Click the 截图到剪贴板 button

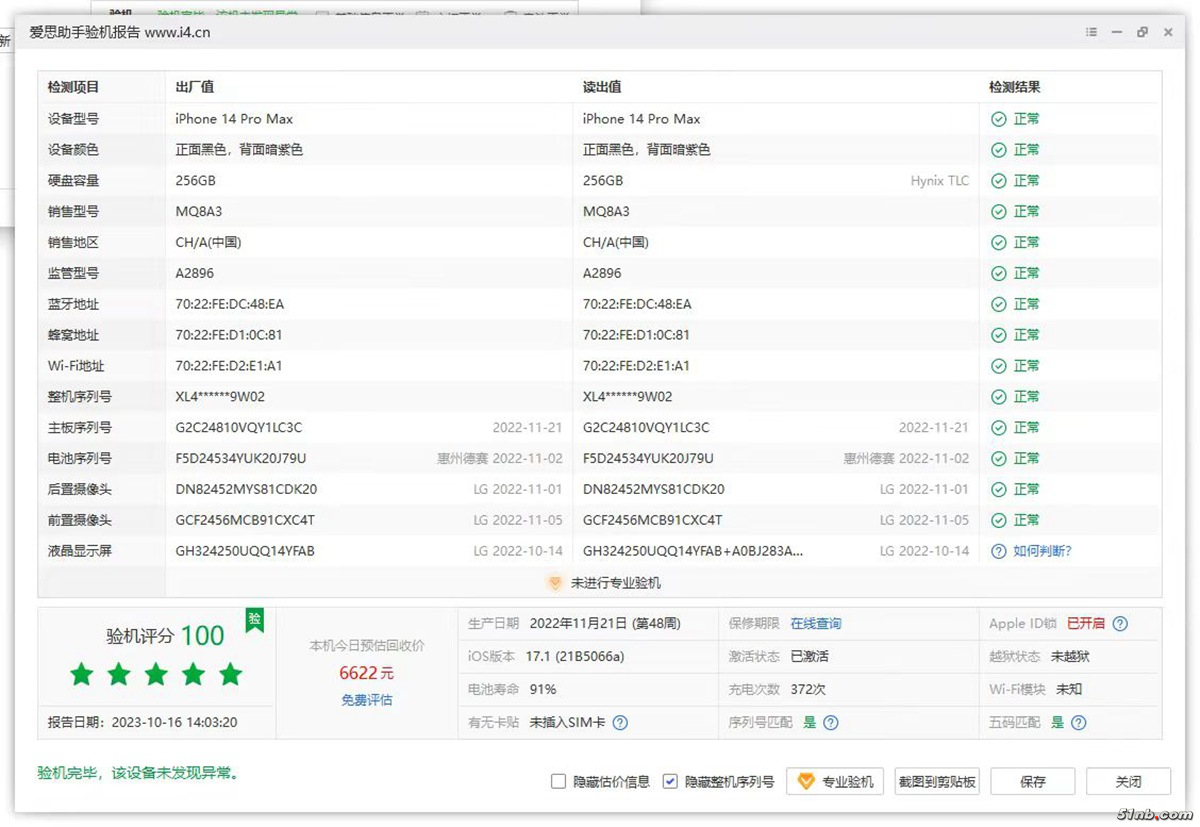(937, 782)
